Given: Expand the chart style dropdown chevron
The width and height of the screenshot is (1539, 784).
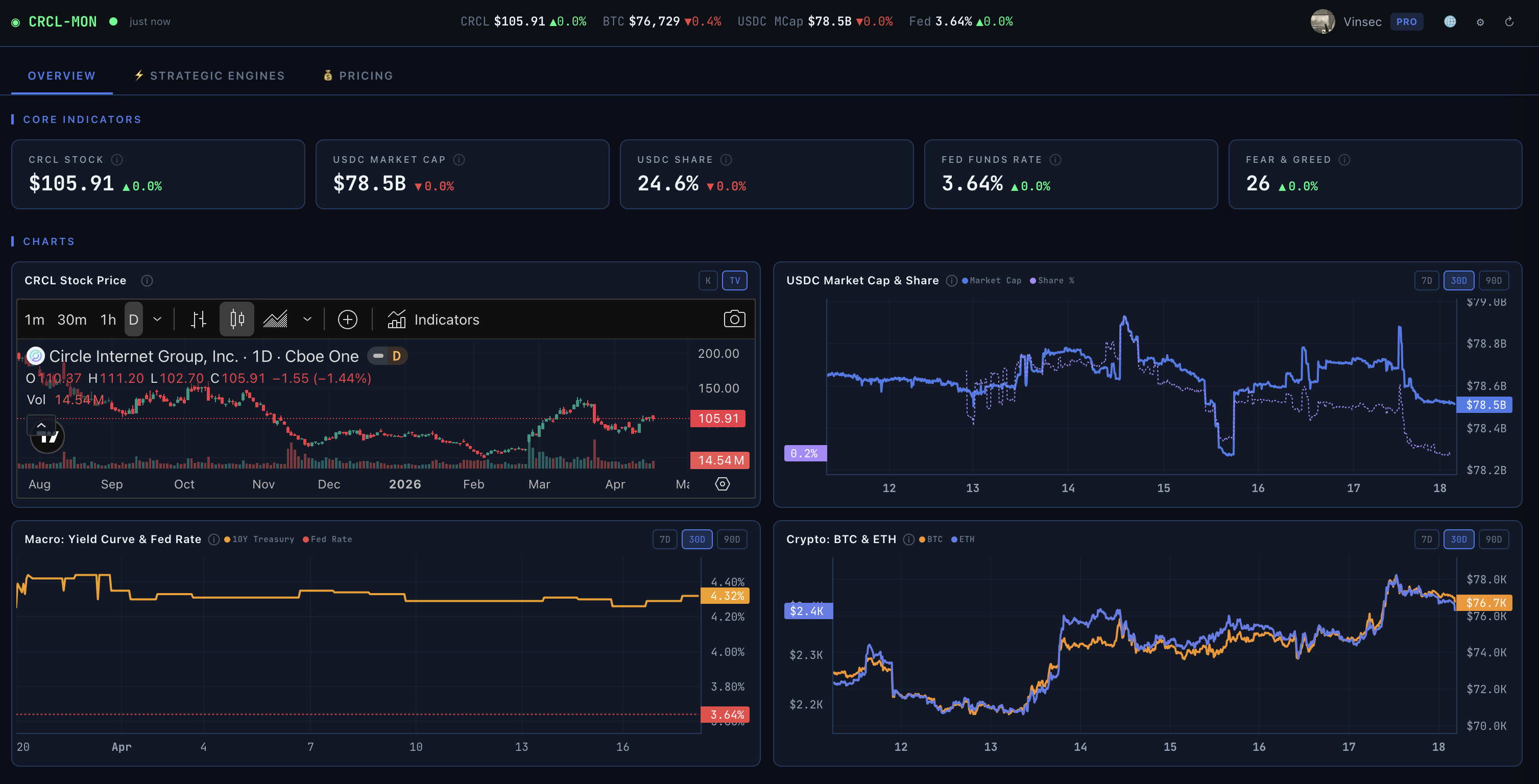Looking at the screenshot, I should [307, 320].
